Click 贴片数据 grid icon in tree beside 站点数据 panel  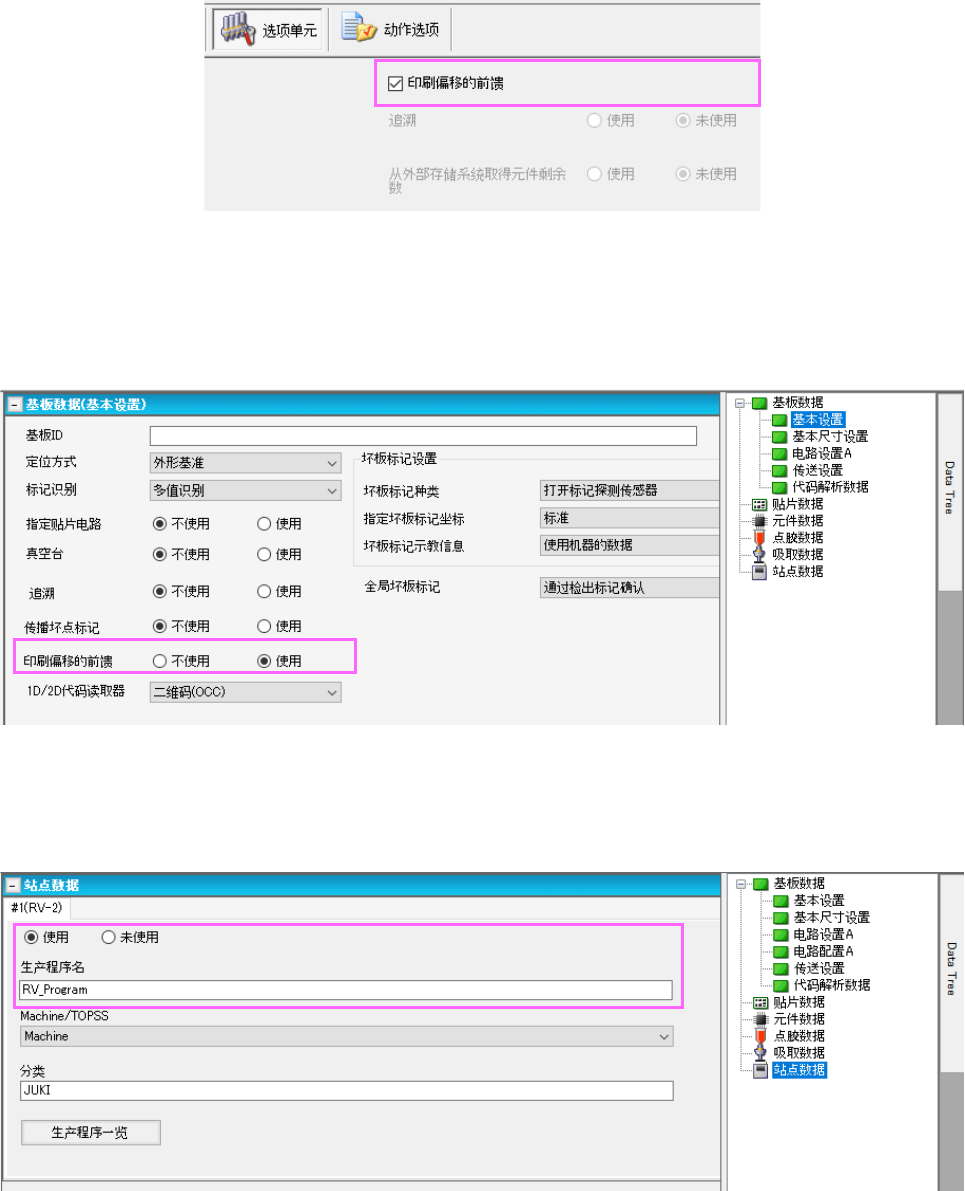coord(761,1003)
